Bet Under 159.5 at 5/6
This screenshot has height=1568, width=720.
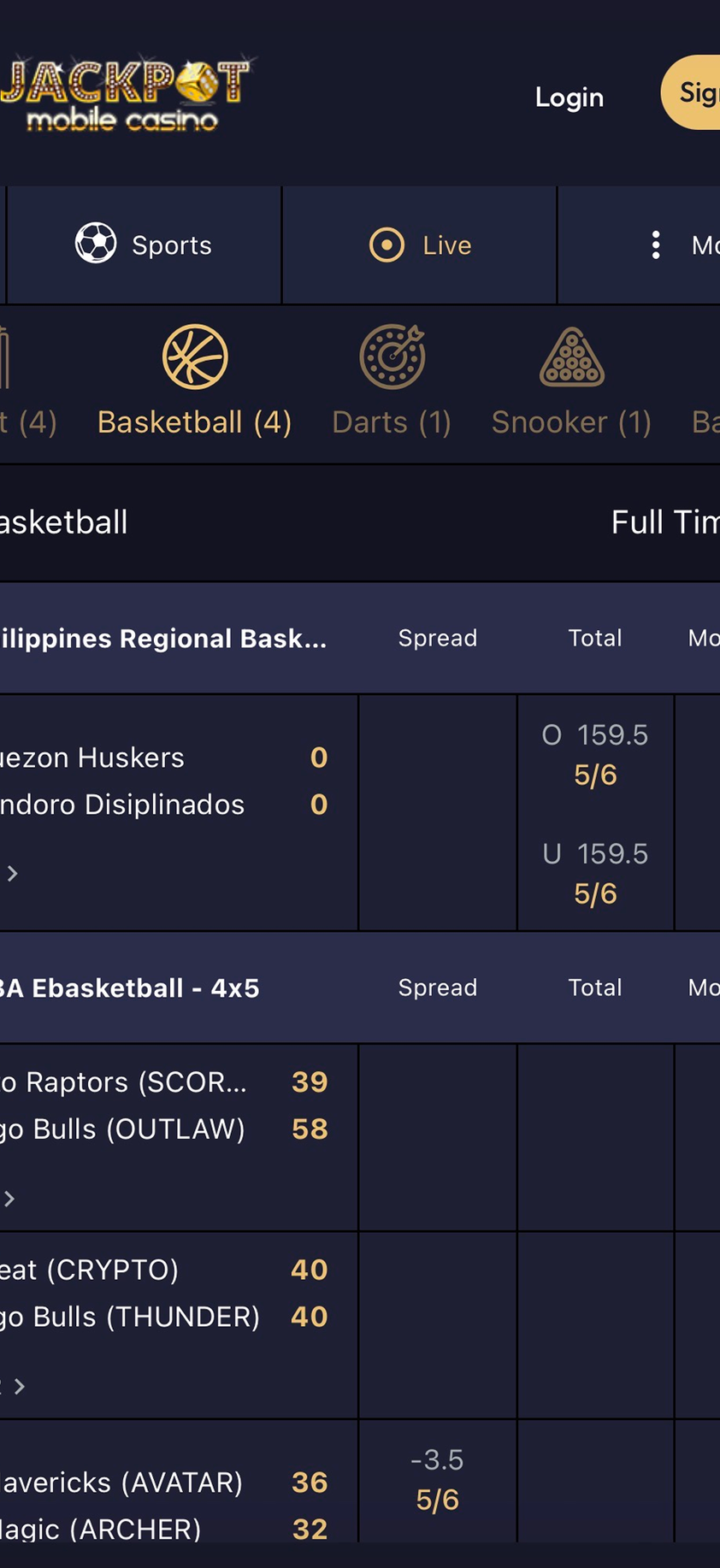[x=595, y=874]
